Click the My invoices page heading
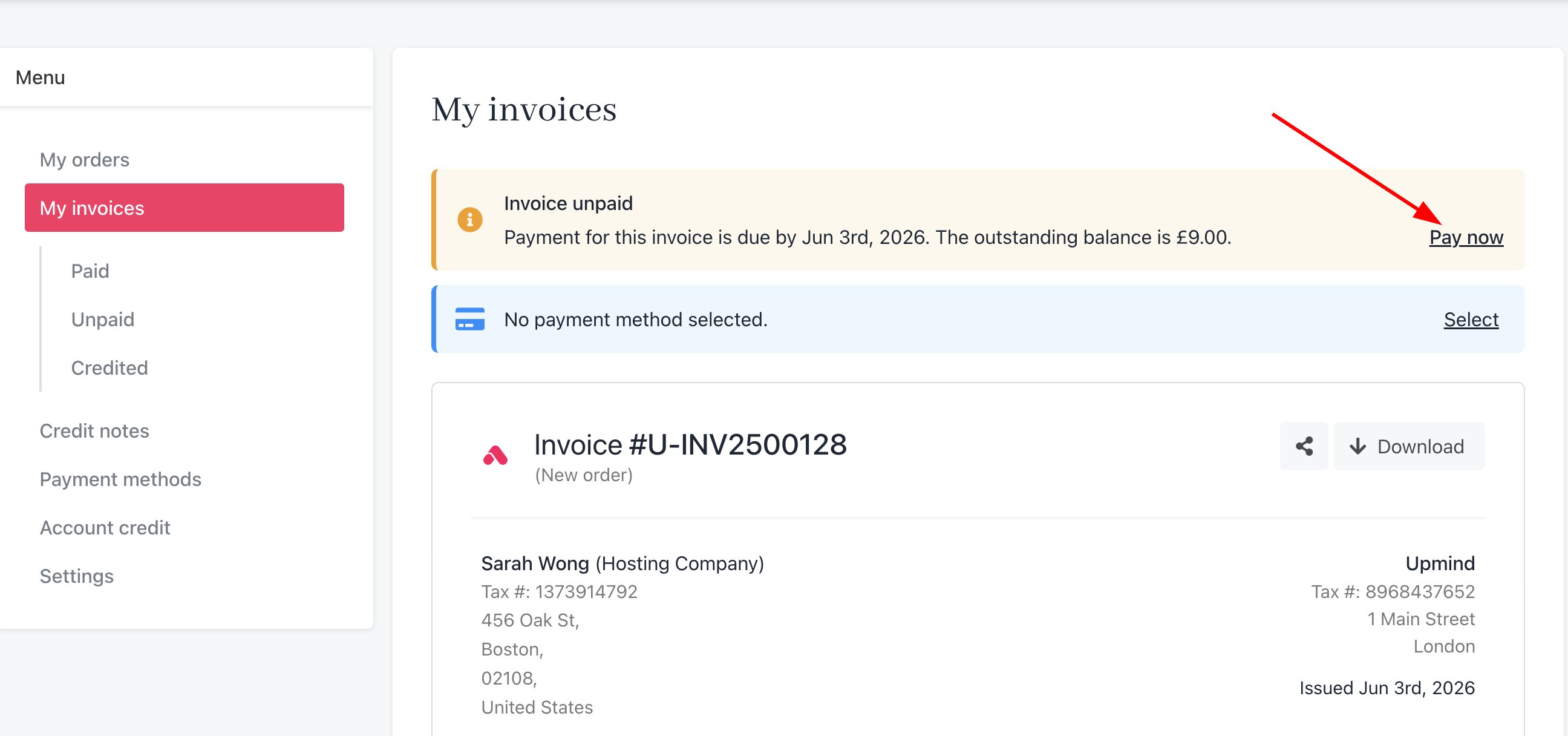This screenshot has height=736, width=1568. 524,110
